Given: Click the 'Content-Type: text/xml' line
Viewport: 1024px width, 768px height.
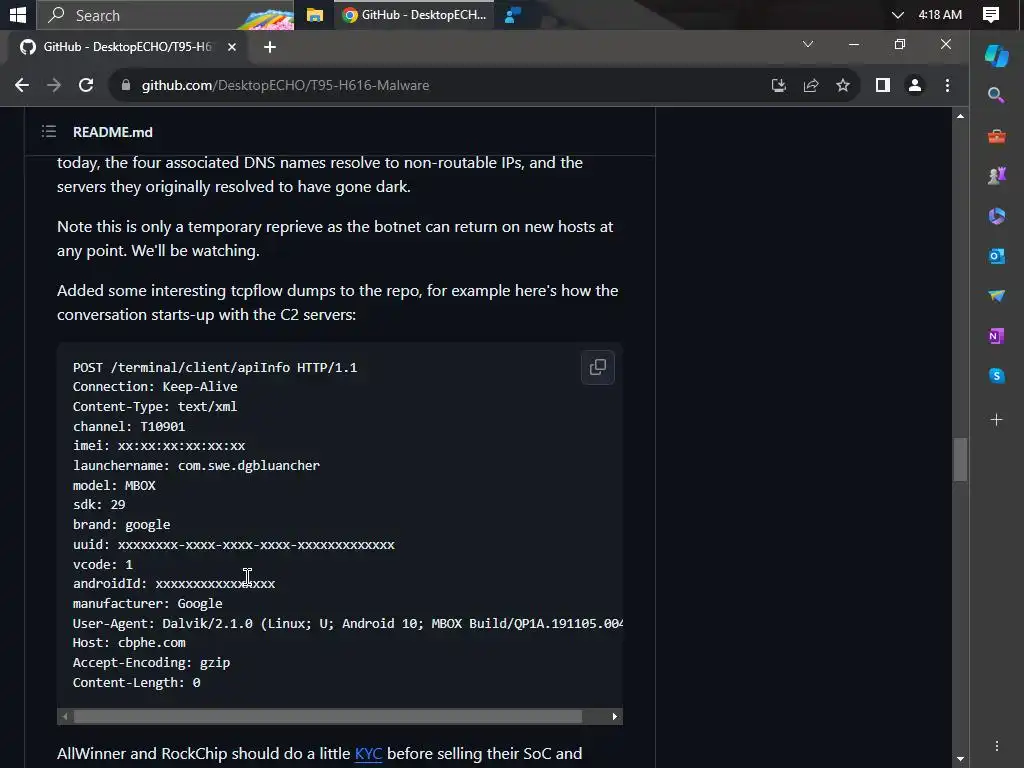Looking at the screenshot, I should pos(155,406).
